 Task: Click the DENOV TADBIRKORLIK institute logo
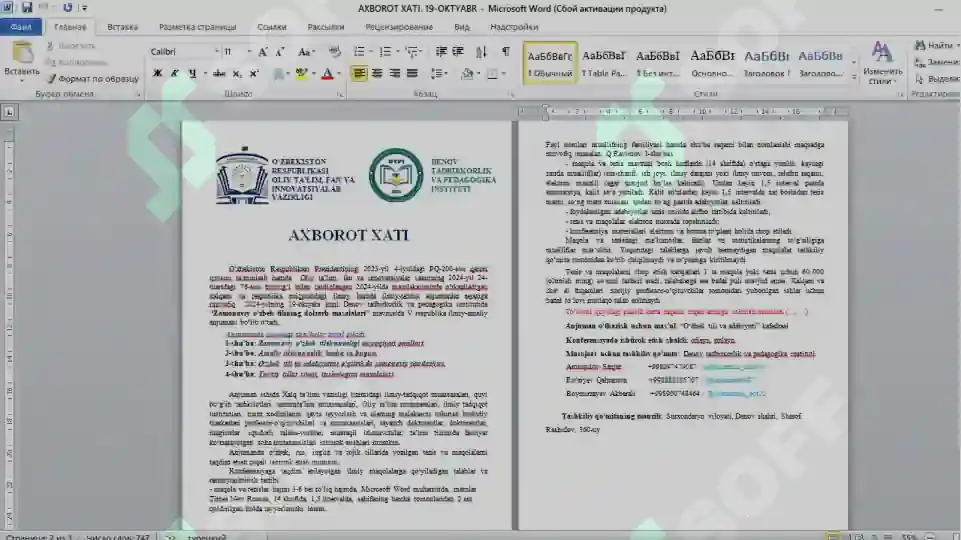[x=396, y=175]
